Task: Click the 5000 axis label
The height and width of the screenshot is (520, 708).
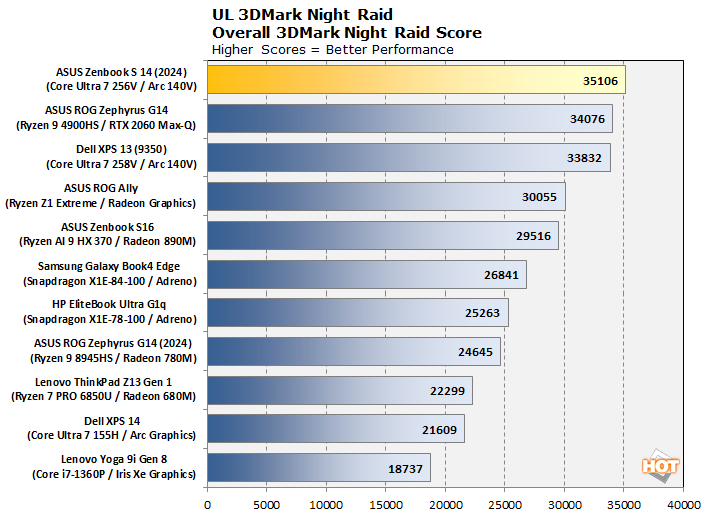Action: [266, 505]
